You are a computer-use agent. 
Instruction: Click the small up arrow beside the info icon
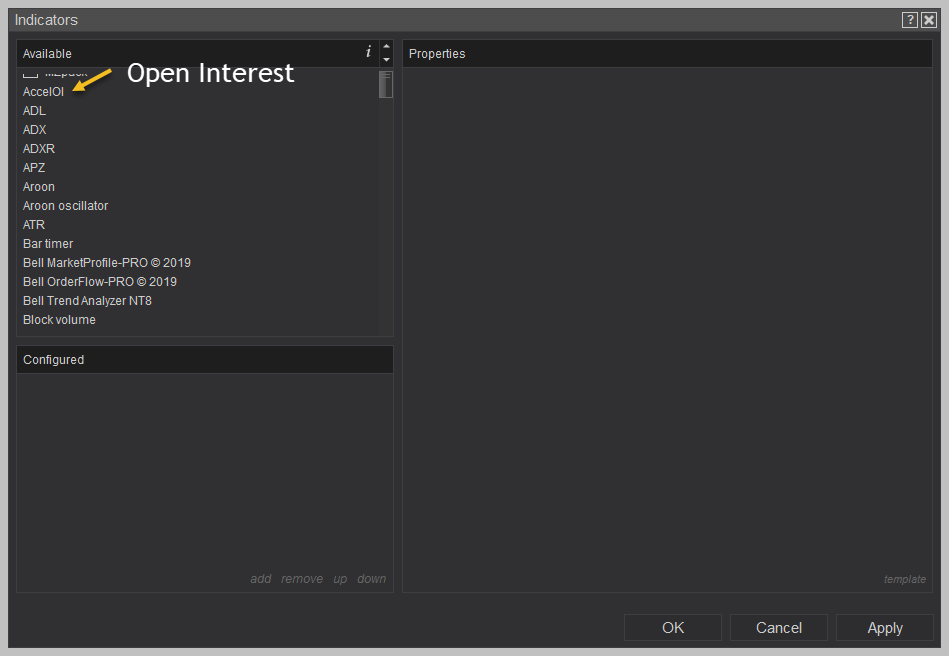pos(386,47)
